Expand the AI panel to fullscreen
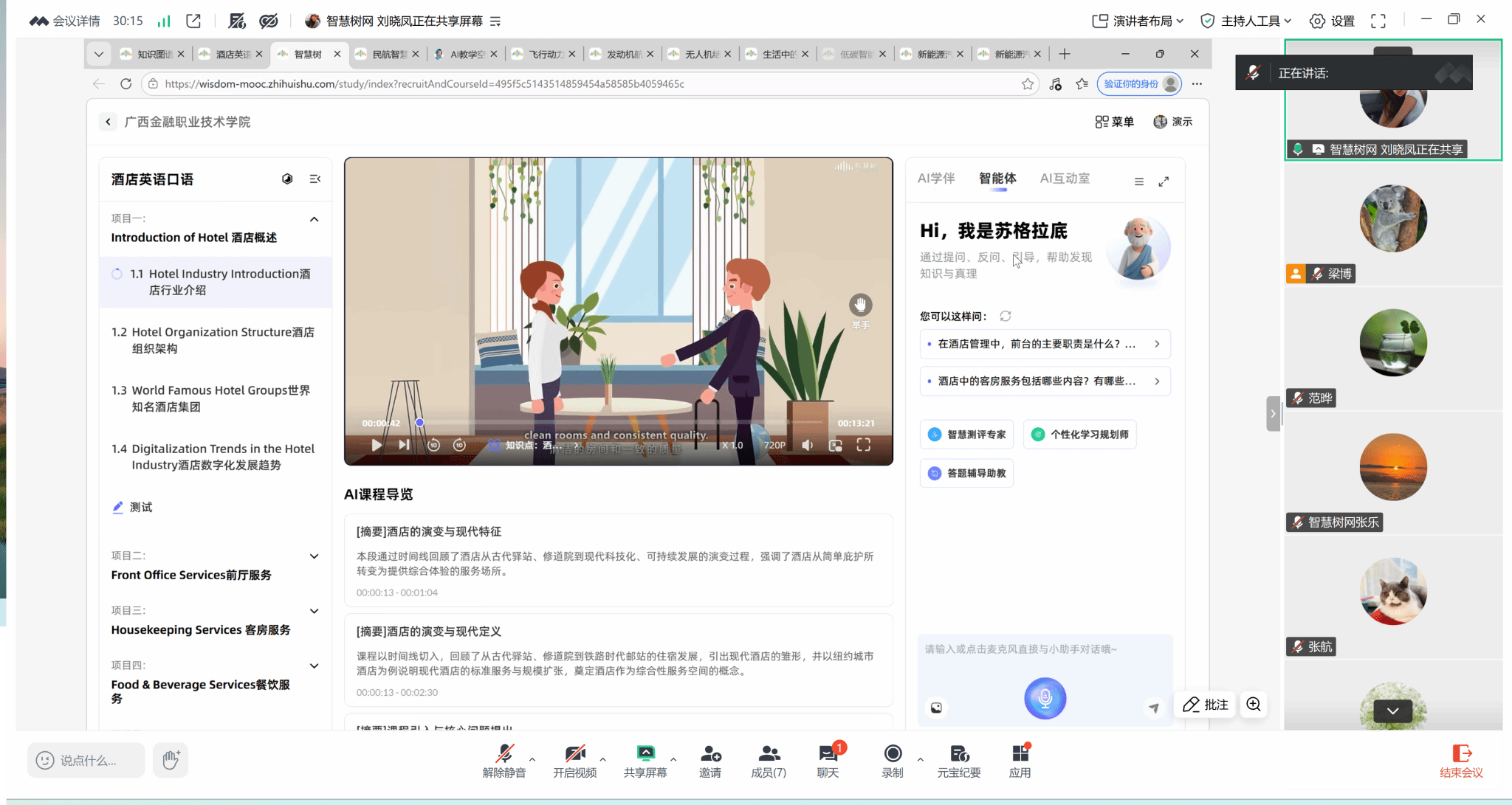Viewport: 1512px width, 805px height. click(1164, 182)
